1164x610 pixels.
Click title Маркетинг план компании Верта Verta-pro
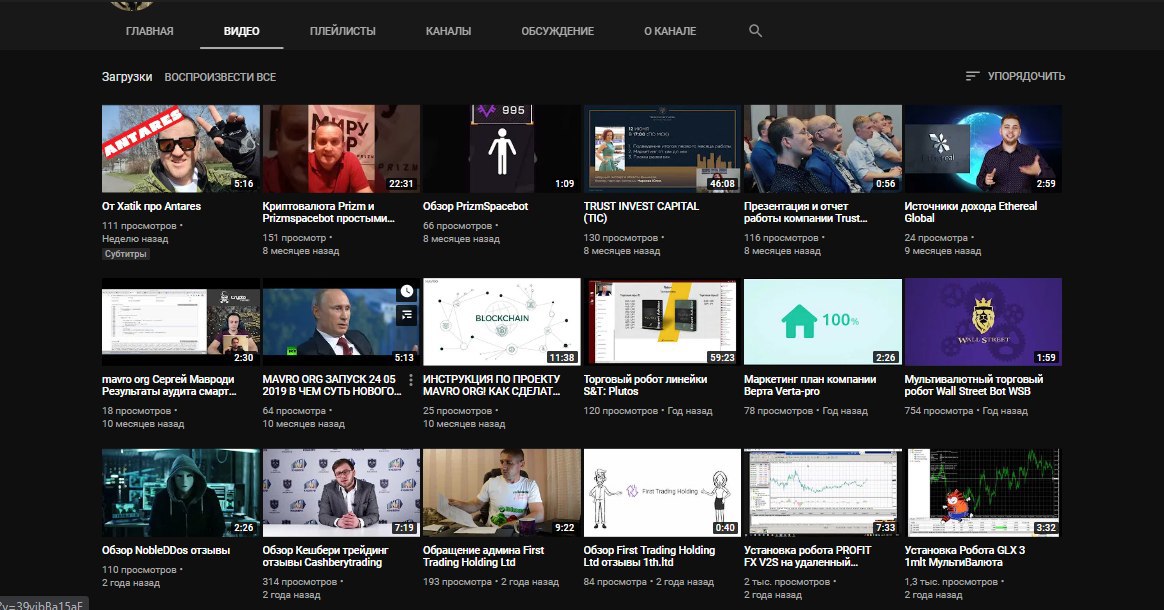tap(810, 385)
